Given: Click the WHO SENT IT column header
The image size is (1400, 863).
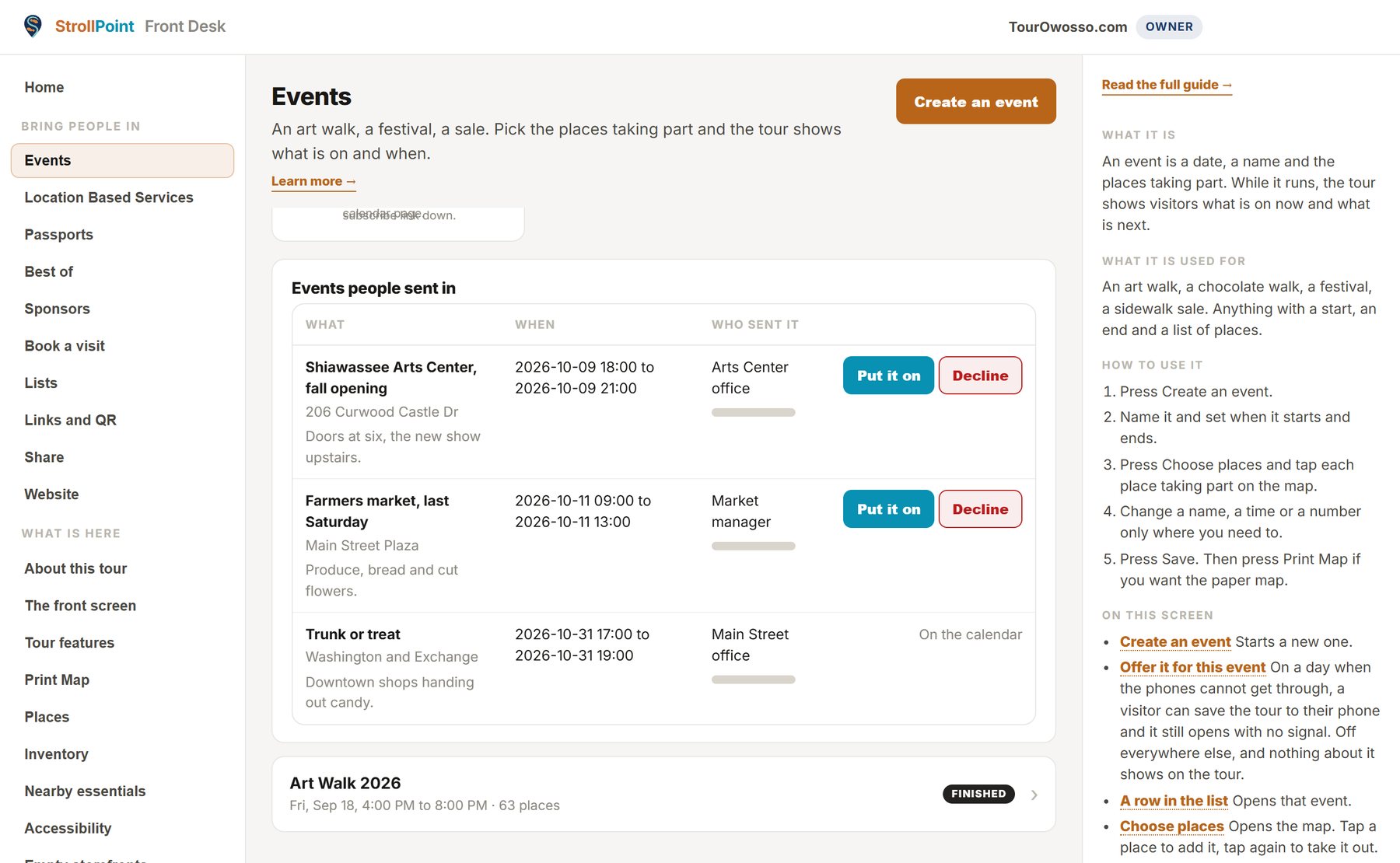Looking at the screenshot, I should (x=754, y=324).
